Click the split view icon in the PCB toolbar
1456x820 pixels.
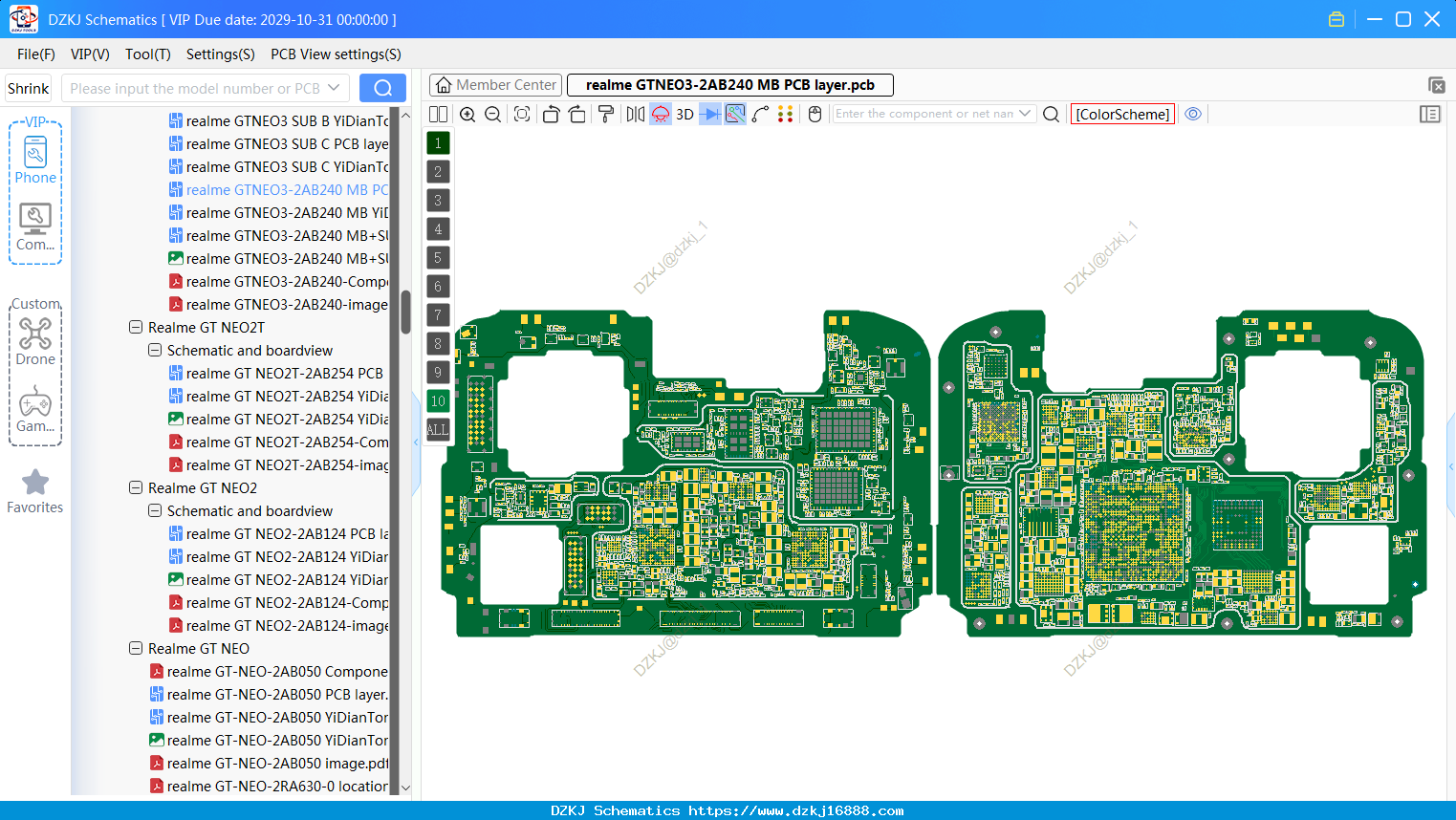pyautogui.click(x=438, y=114)
